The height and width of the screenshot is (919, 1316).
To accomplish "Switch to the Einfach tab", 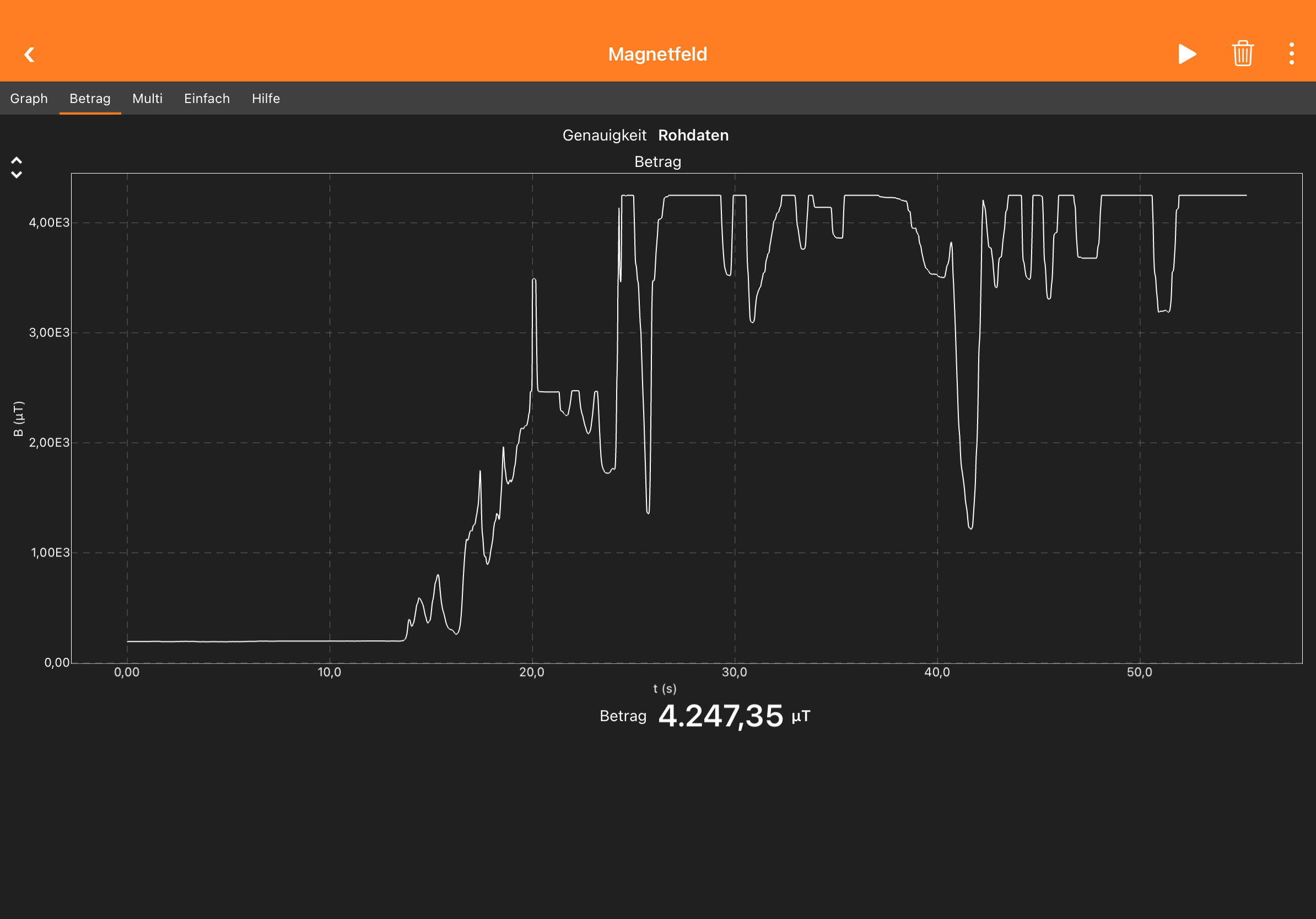I will [x=207, y=99].
